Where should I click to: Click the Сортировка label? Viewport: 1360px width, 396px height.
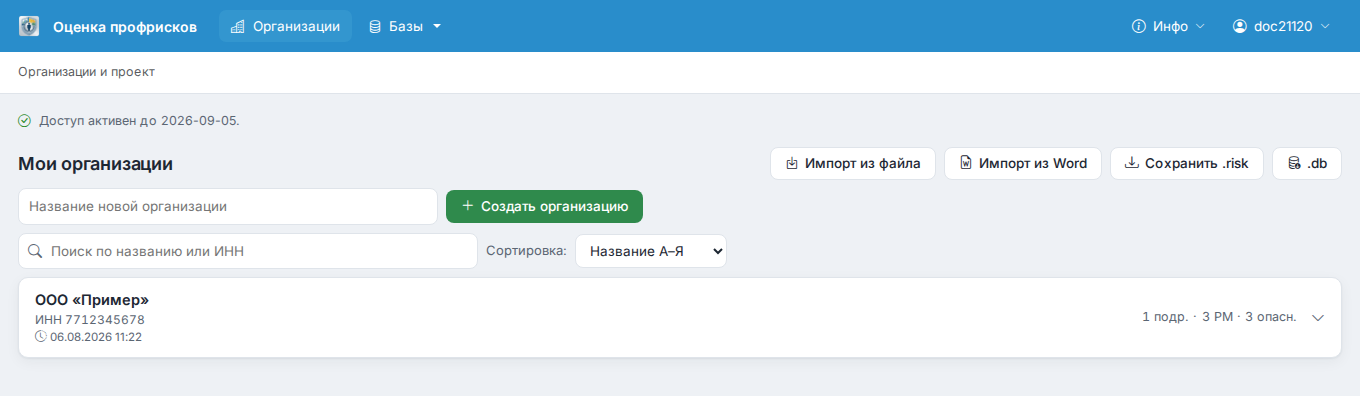526,251
